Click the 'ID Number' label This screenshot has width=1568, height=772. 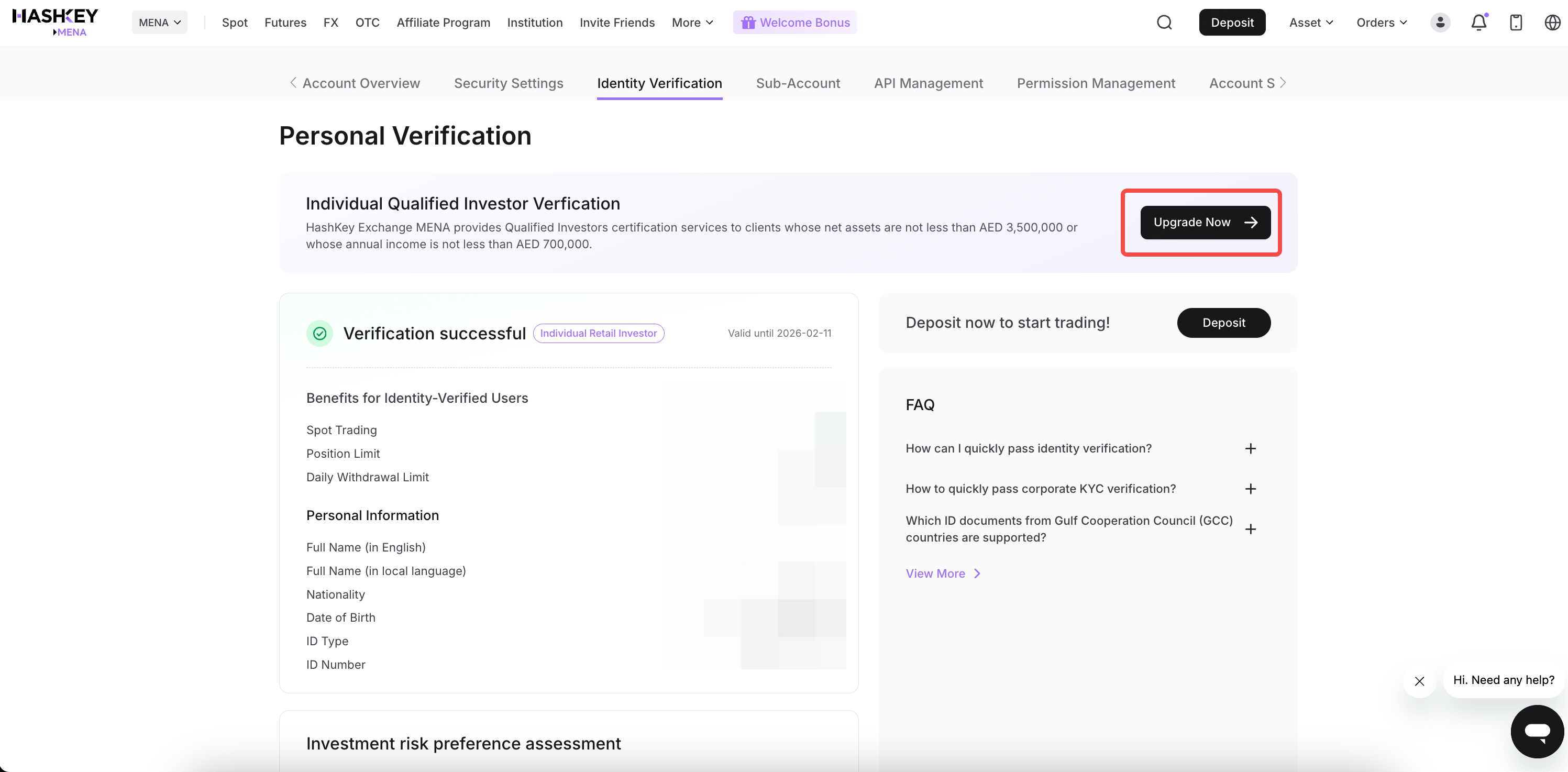pos(336,665)
